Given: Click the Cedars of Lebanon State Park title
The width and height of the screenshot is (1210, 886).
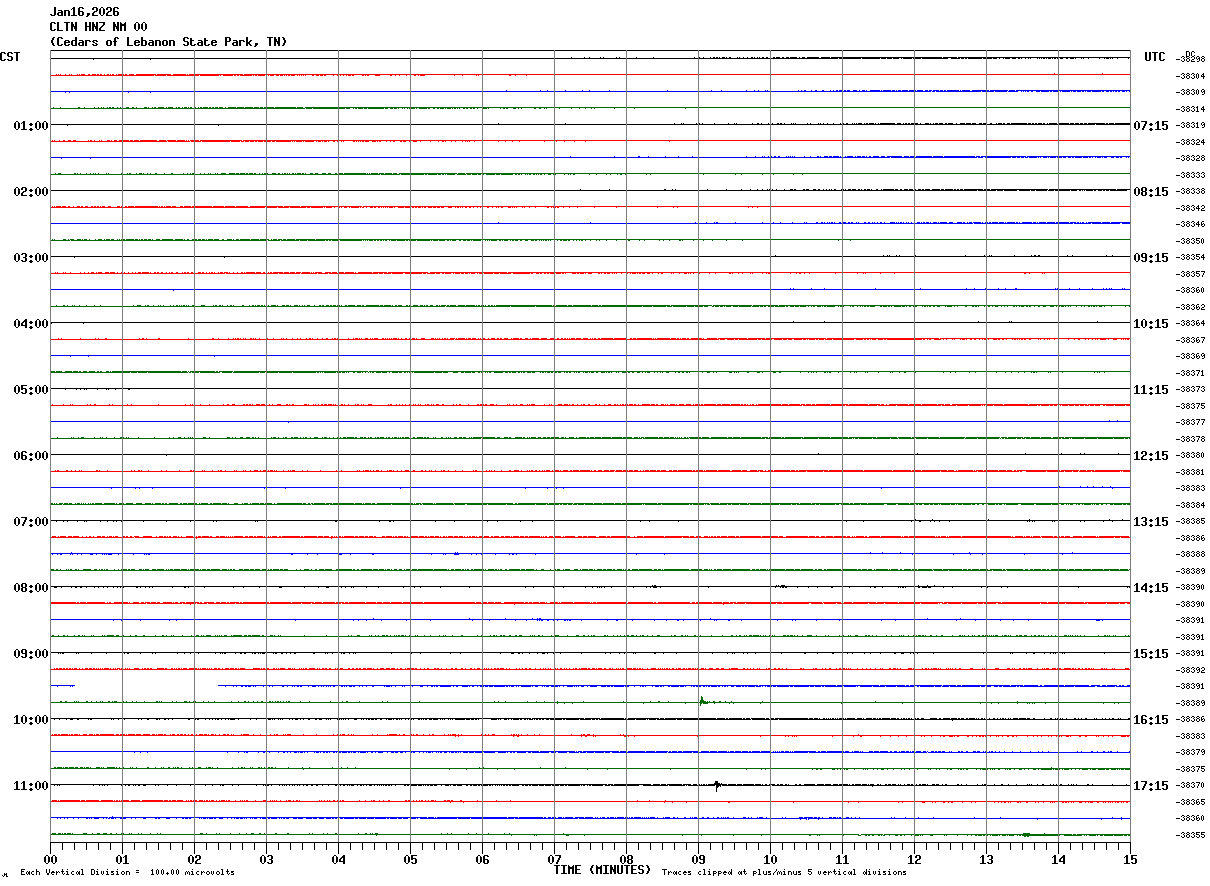Looking at the screenshot, I should click(168, 42).
